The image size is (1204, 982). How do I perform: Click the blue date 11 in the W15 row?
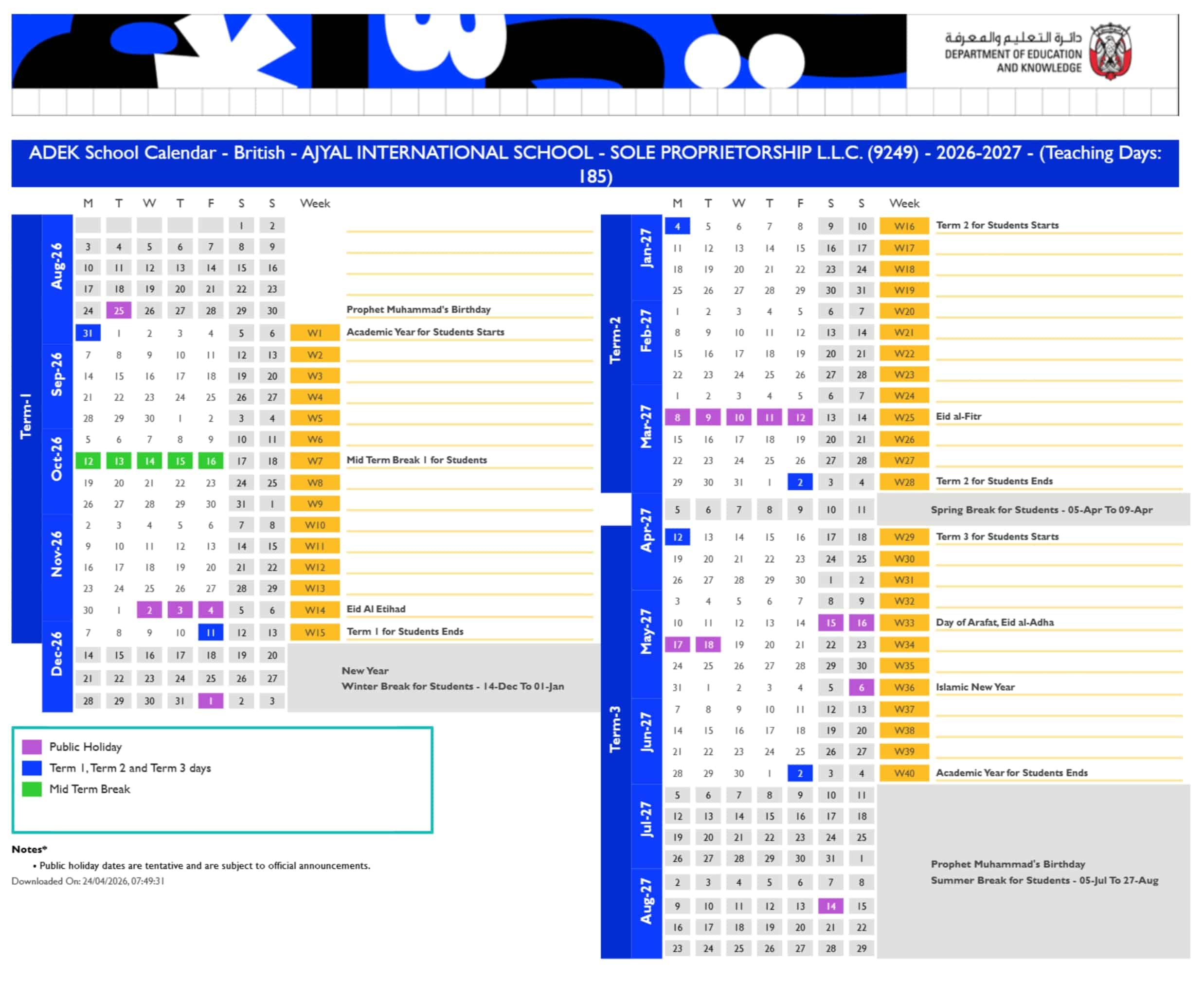pyautogui.click(x=211, y=633)
